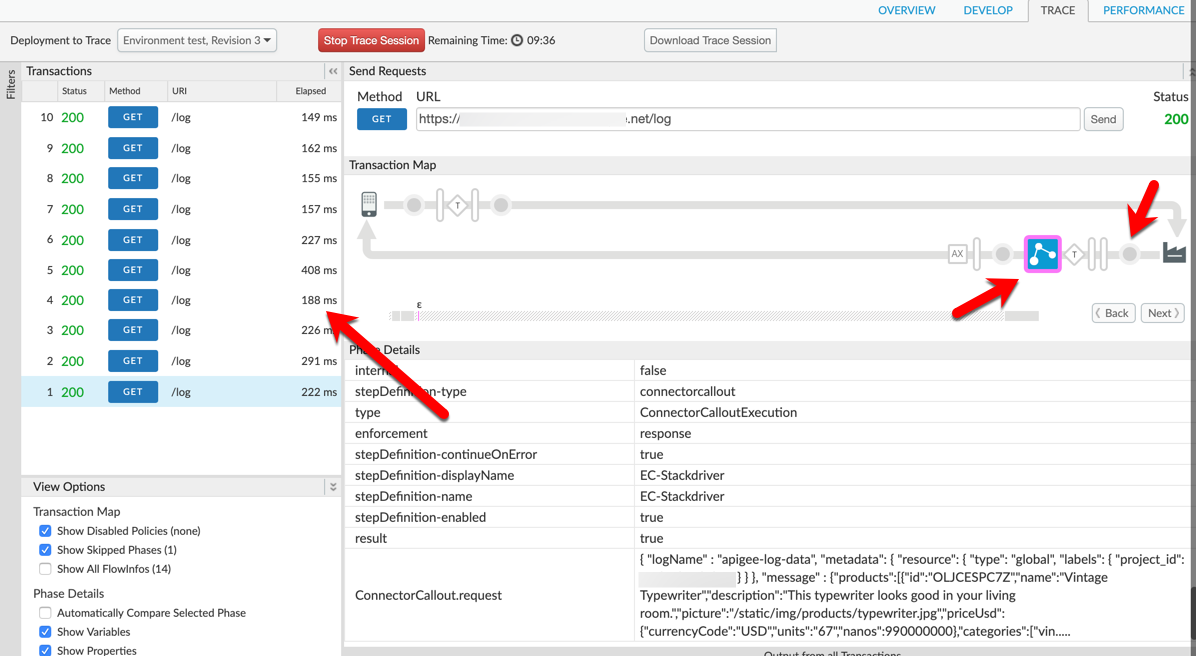Viewport: 1196px width, 656px height.
Task: Toggle Show Properties checkbox
Action: (x=45, y=650)
